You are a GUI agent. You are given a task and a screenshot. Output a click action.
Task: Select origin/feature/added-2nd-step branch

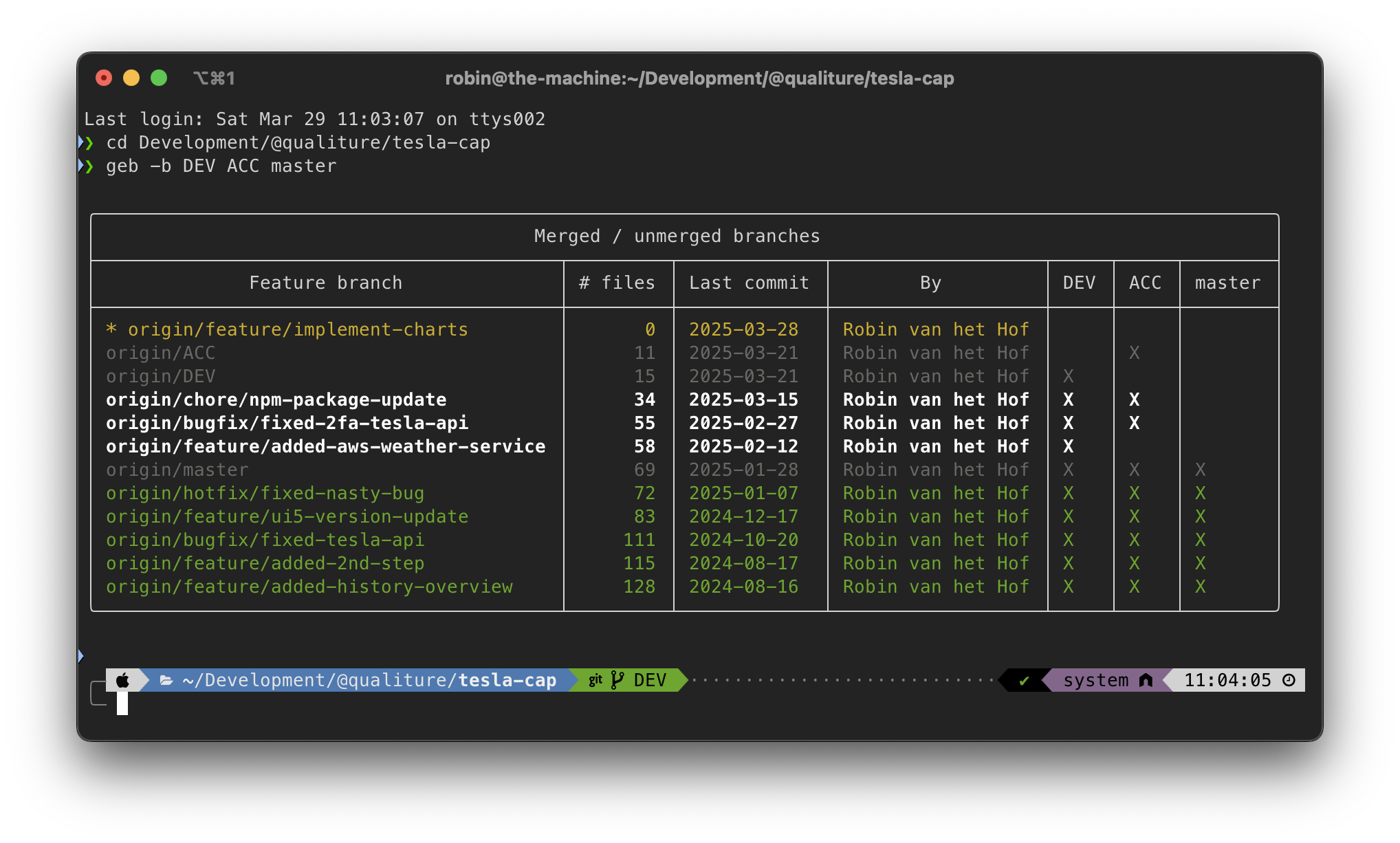coord(265,563)
